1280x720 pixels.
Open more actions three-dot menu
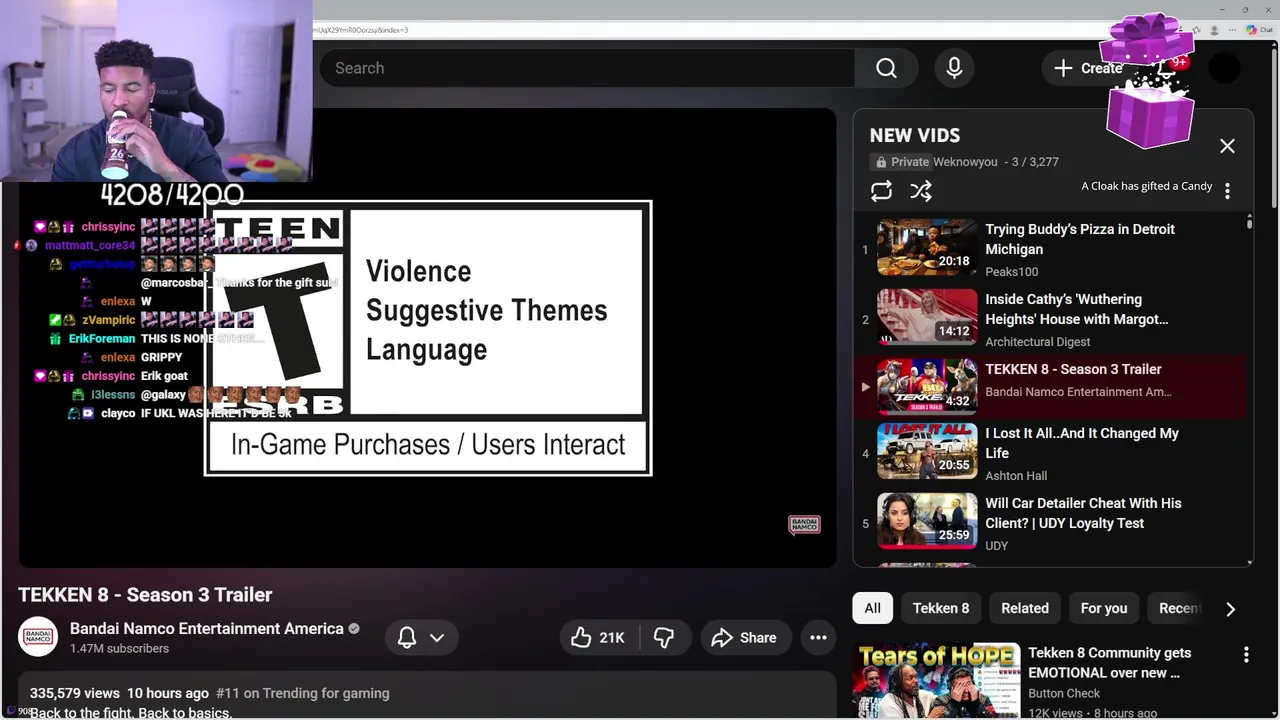point(818,638)
